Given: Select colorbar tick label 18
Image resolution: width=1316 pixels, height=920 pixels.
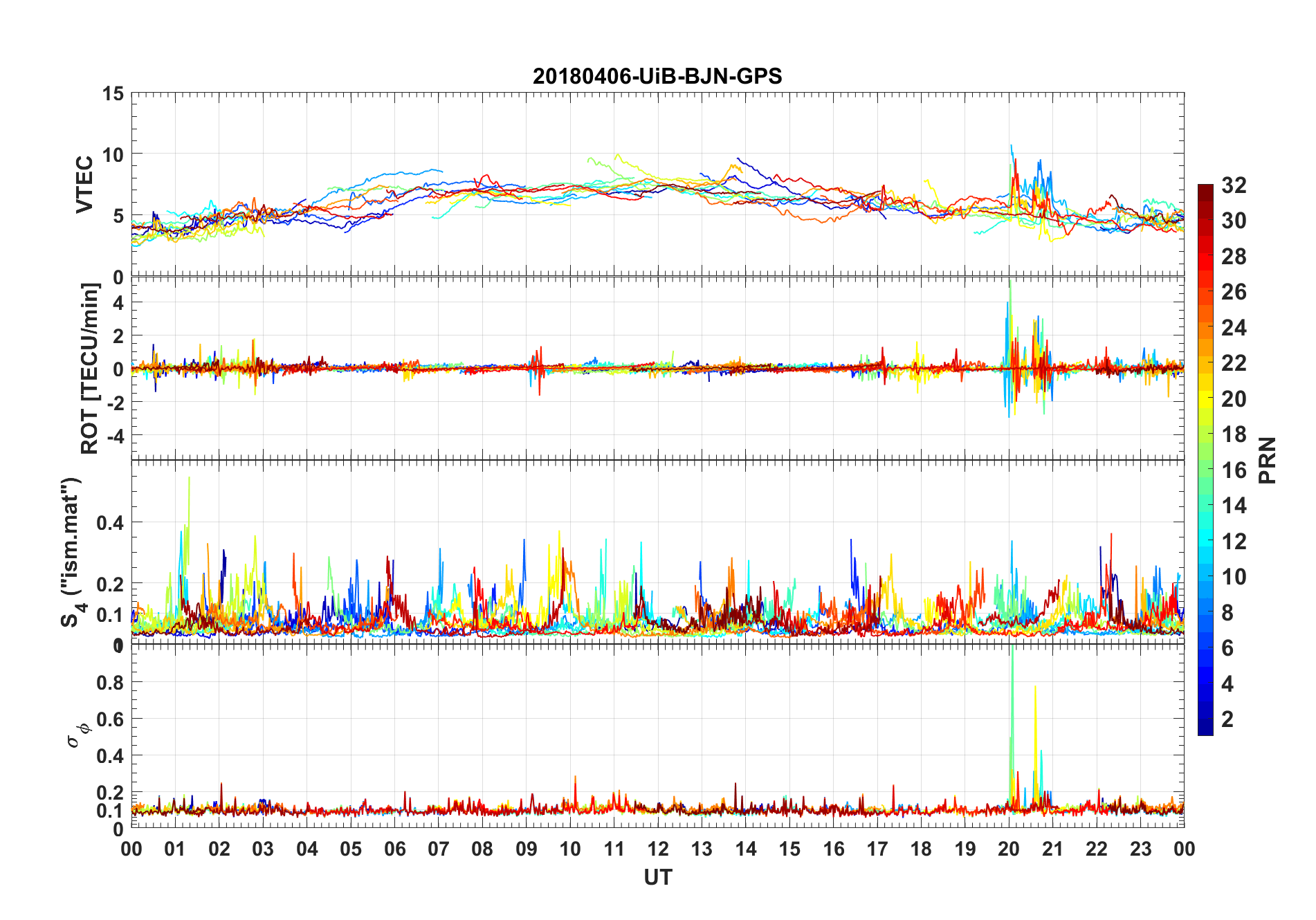Looking at the screenshot, I should click(x=1234, y=434).
